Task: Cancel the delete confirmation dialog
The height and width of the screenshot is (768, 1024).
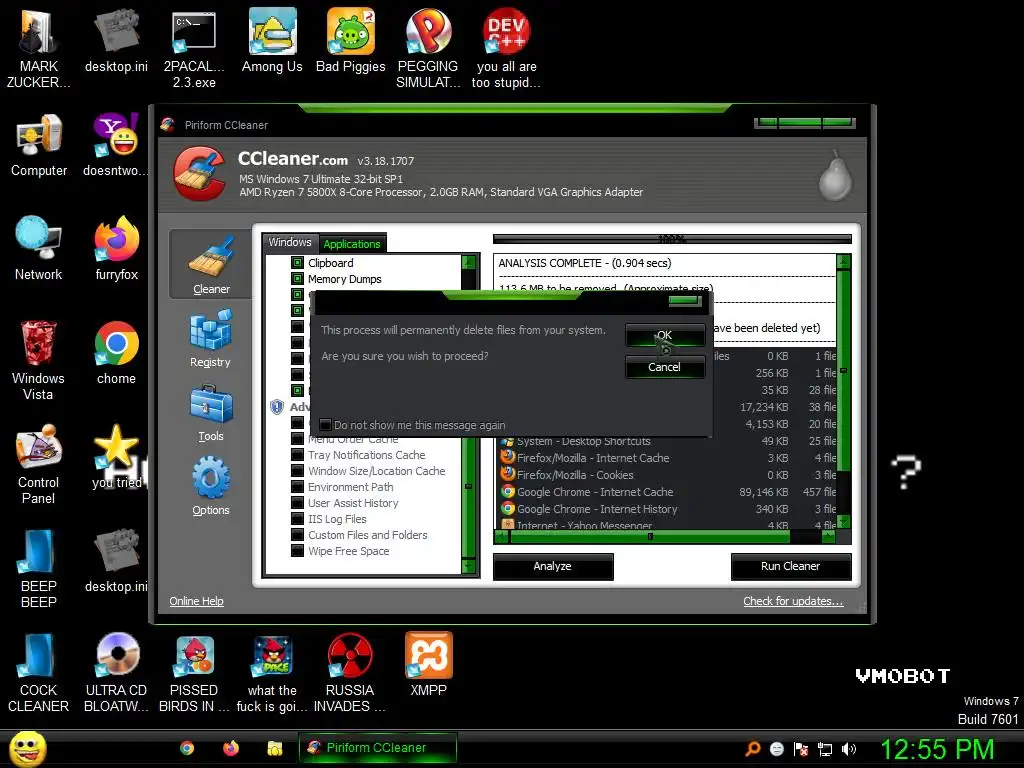Action: click(665, 367)
